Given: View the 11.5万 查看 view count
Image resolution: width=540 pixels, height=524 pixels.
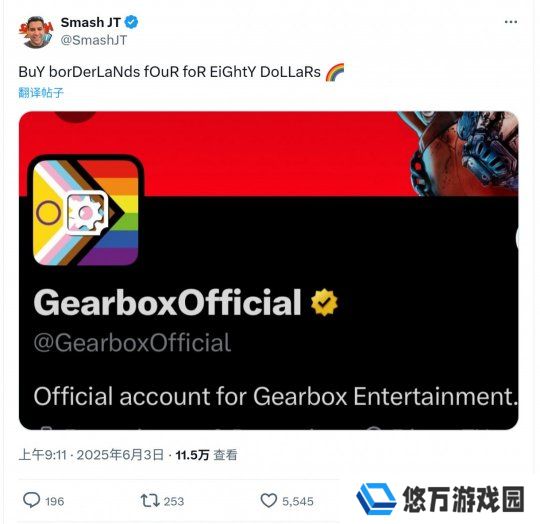Looking at the screenshot, I should pos(206,455).
